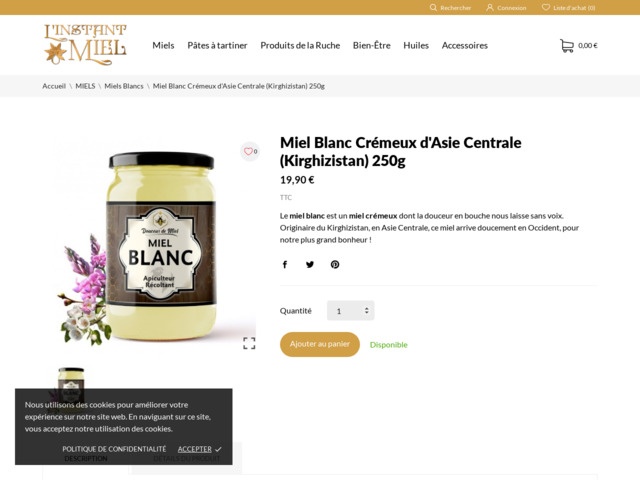Open the Connexion user account icon
This screenshot has width=640, height=480.
(490, 7)
